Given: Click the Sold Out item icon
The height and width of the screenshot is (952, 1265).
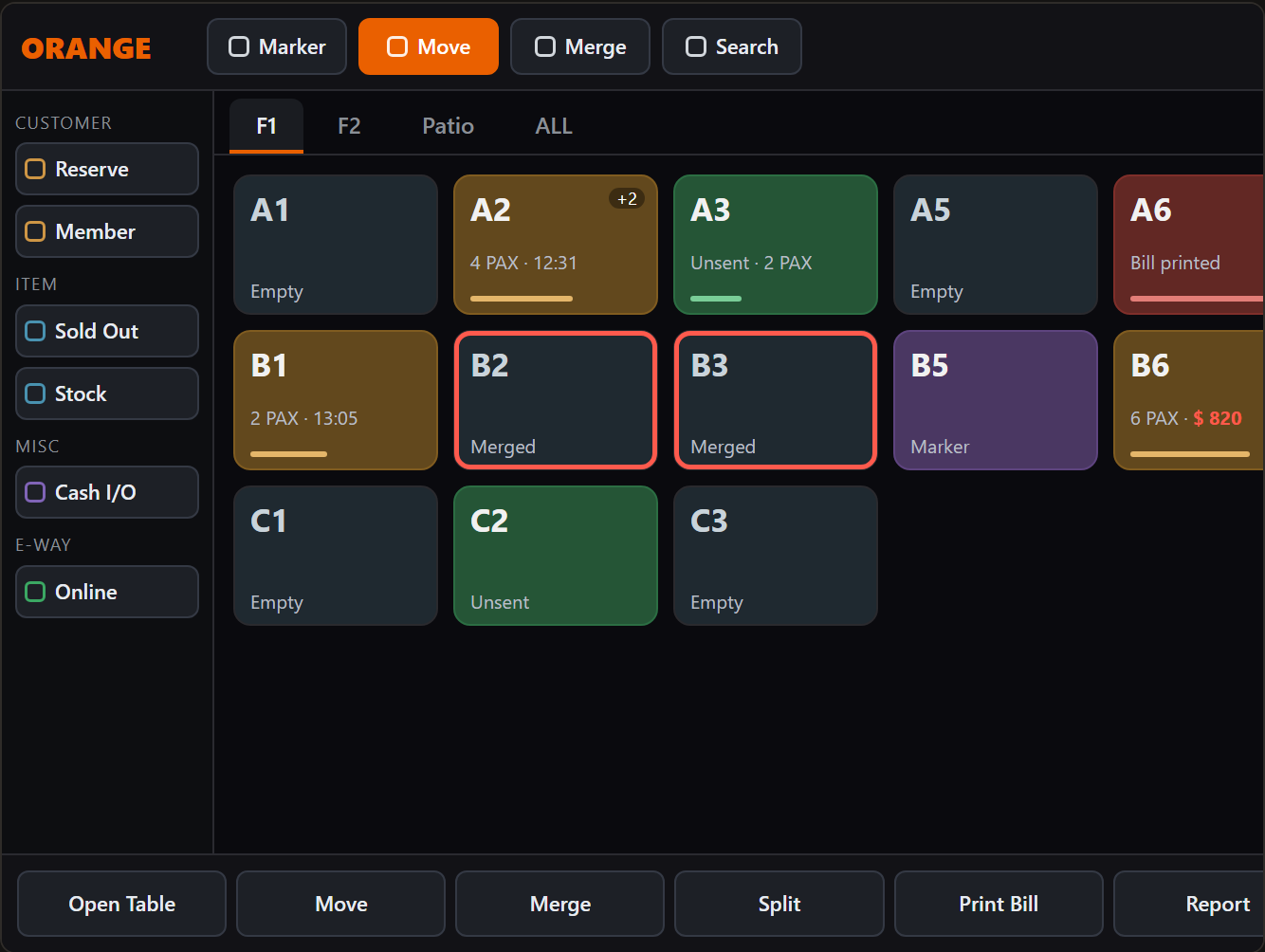Looking at the screenshot, I should click(x=35, y=331).
